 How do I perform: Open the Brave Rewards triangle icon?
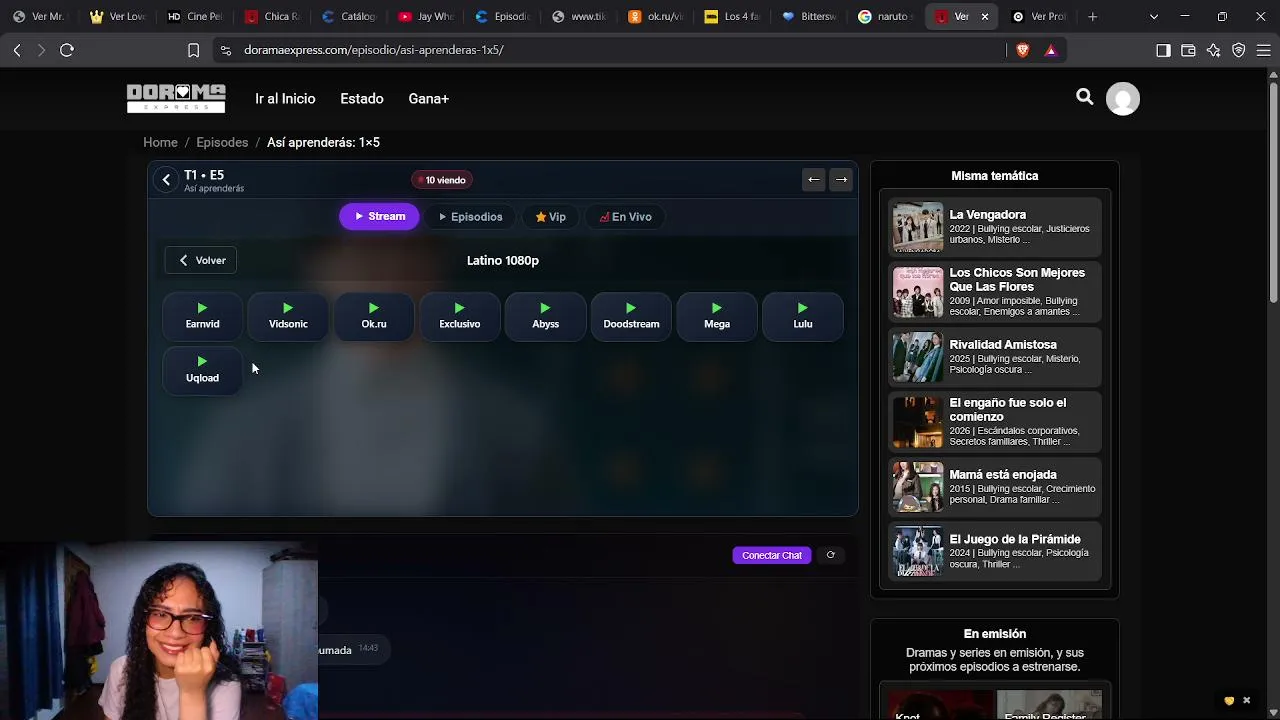point(1050,50)
